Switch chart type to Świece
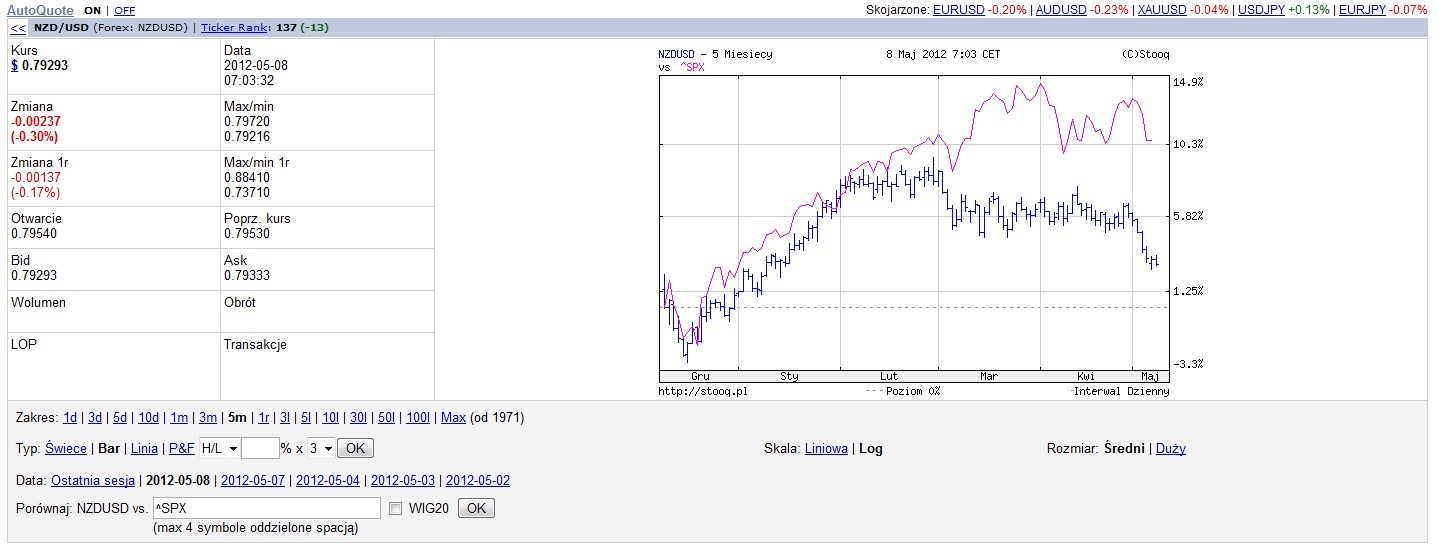1437x545 pixels. (x=68, y=449)
